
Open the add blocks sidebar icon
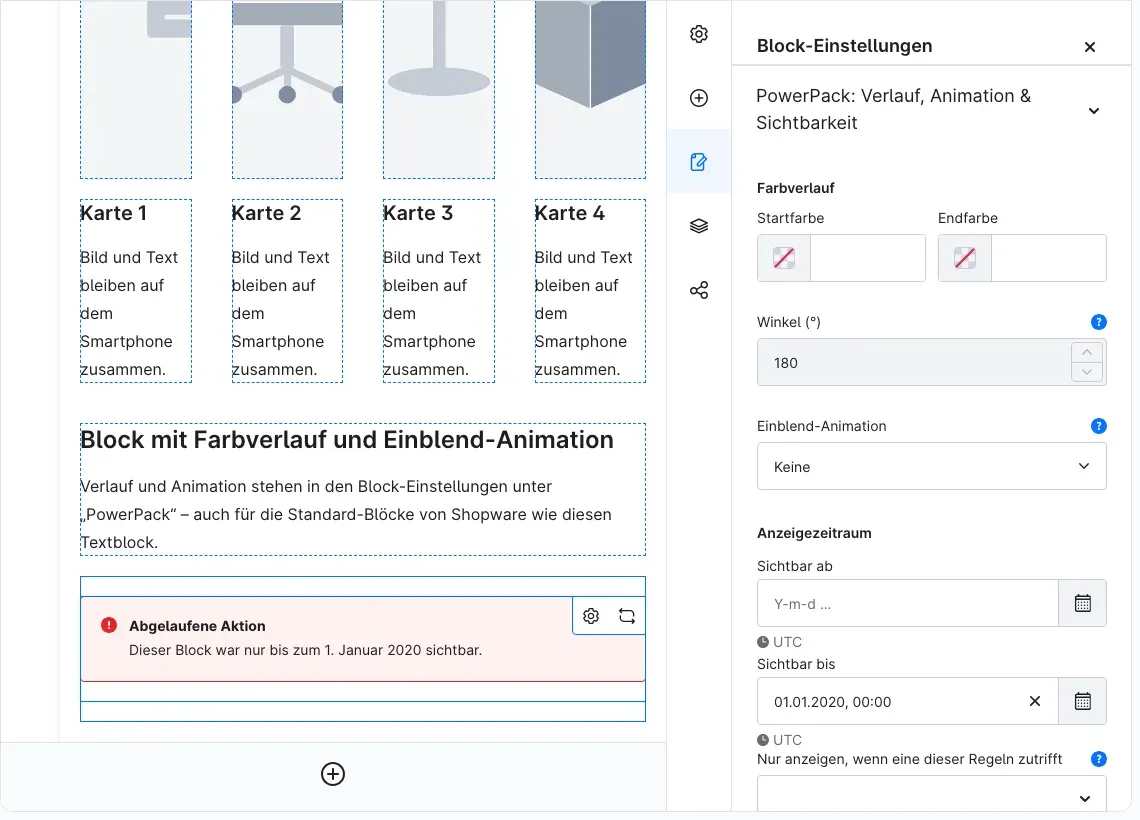[x=699, y=98]
